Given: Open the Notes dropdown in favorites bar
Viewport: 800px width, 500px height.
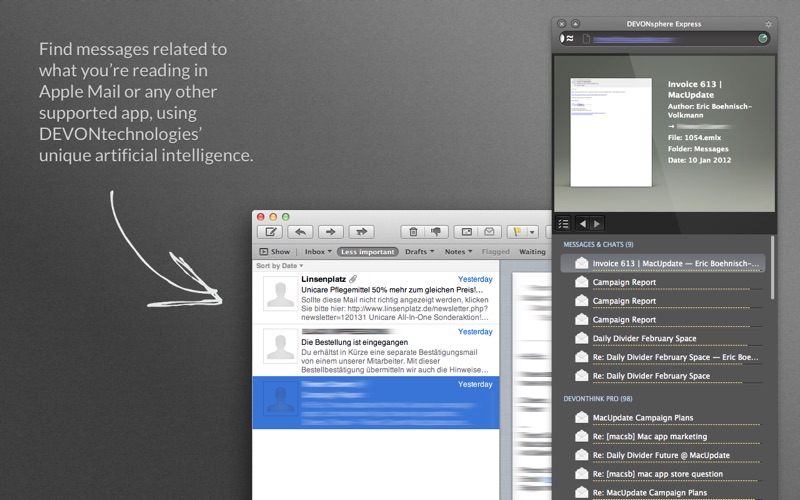Looking at the screenshot, I should 458,252.
